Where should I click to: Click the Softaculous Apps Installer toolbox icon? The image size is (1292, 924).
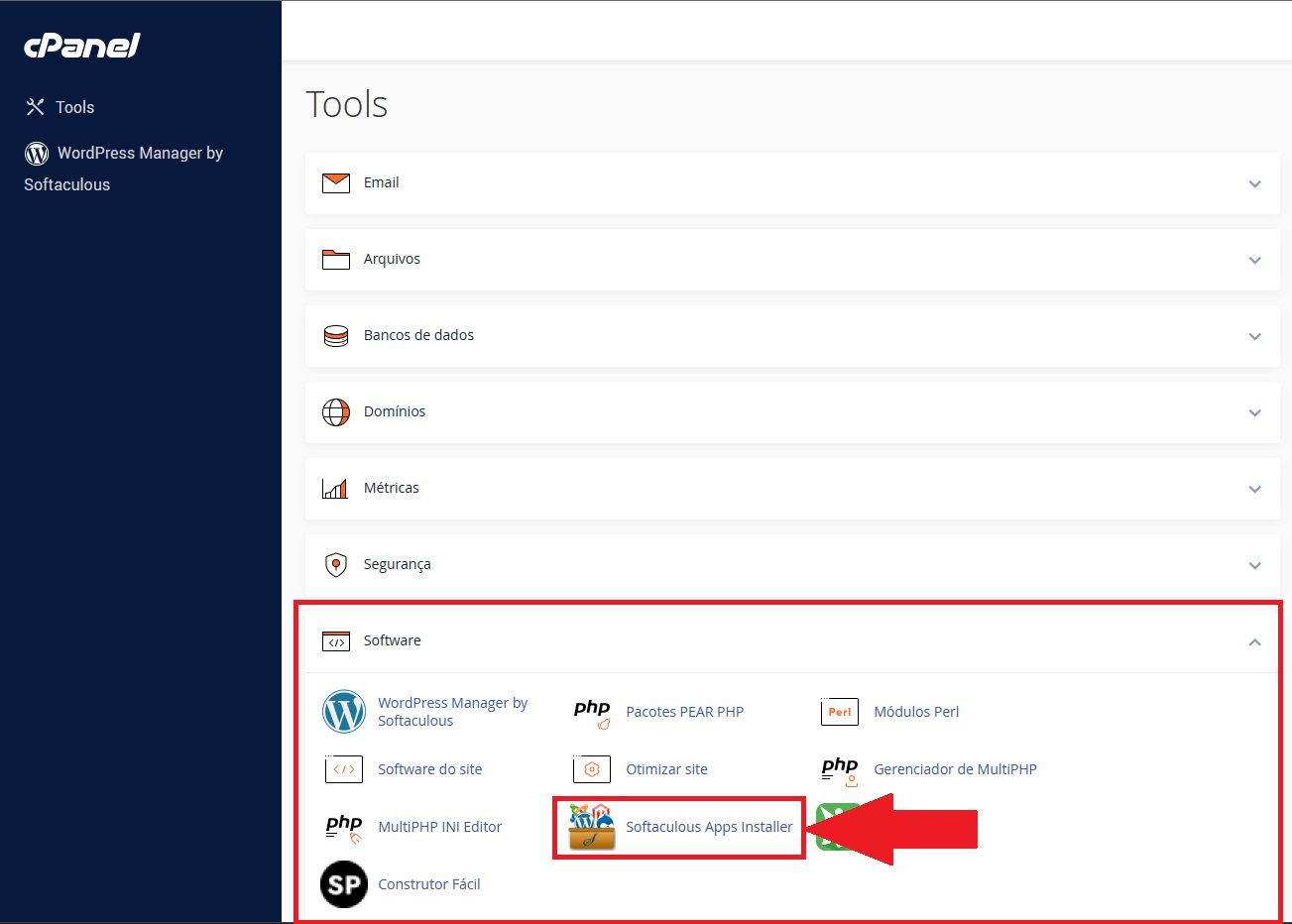click(592, 827)
